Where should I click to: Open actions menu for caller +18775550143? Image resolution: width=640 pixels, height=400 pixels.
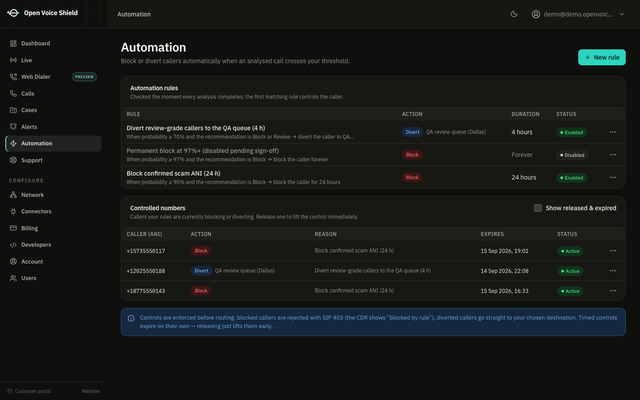tap(613, 291)
